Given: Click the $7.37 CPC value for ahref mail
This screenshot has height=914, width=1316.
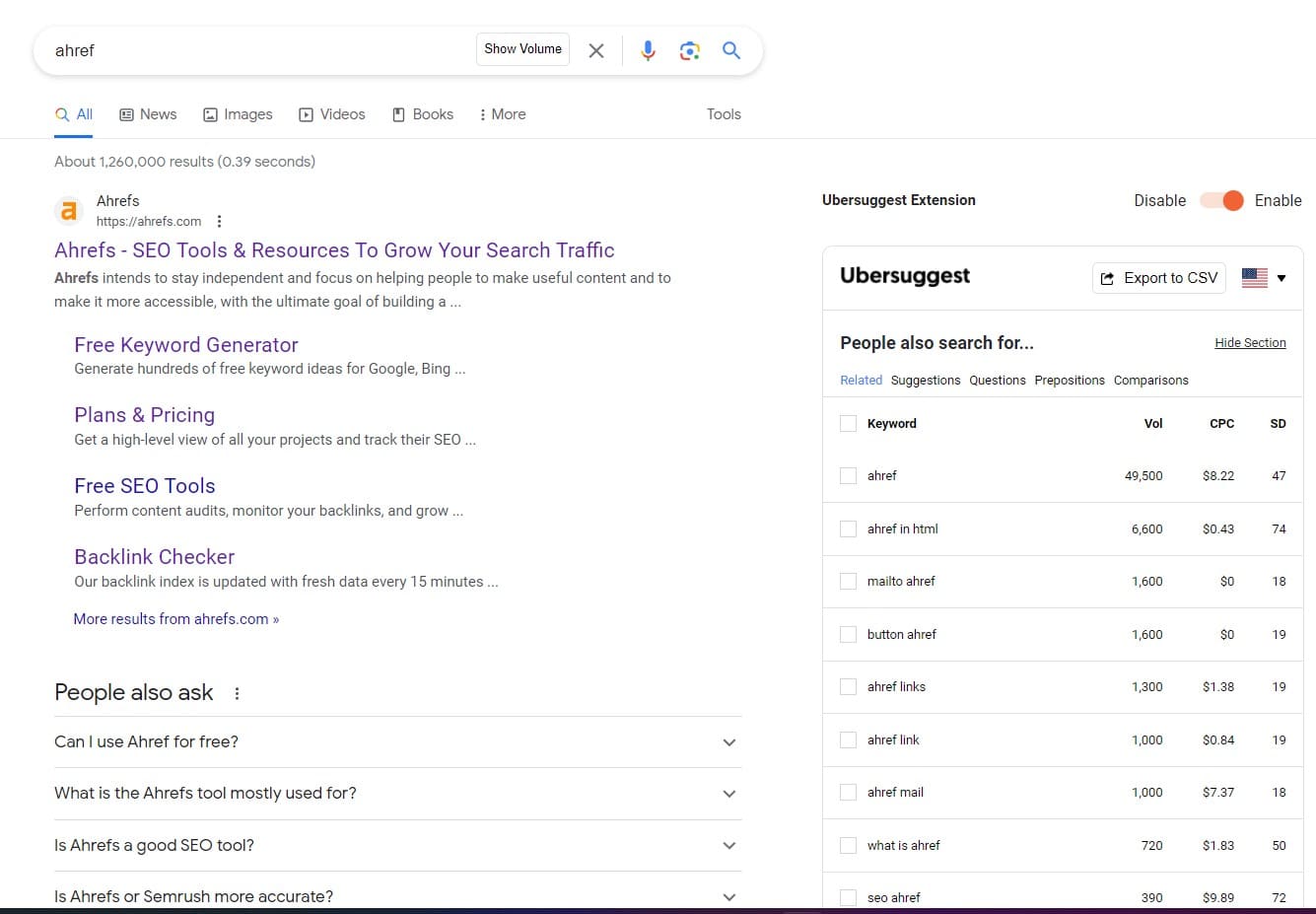Looking at the screenshot, I should 1218,793.
